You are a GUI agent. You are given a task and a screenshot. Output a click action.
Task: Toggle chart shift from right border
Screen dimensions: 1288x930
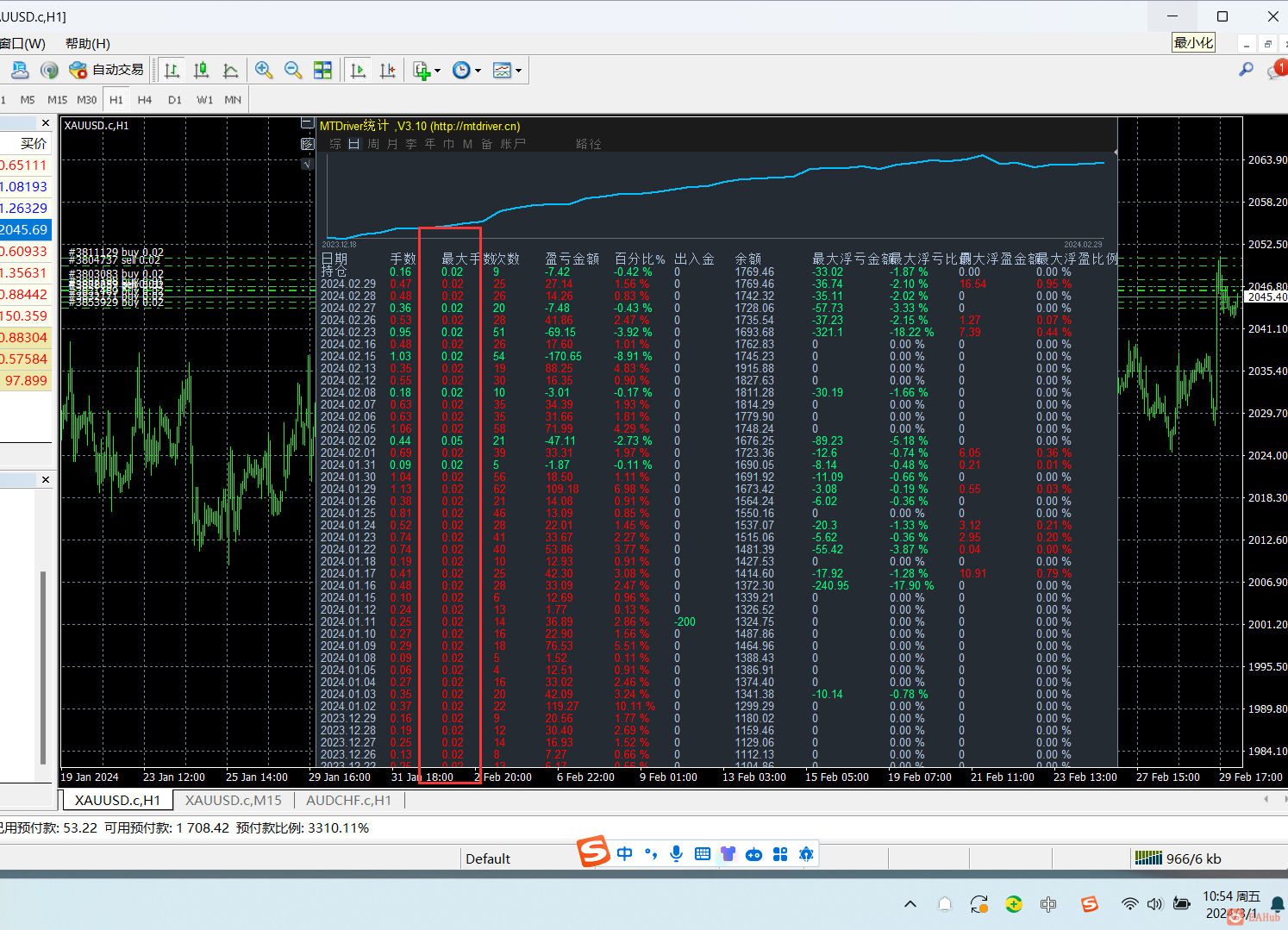pyautogui.click(x=387, y=70)
